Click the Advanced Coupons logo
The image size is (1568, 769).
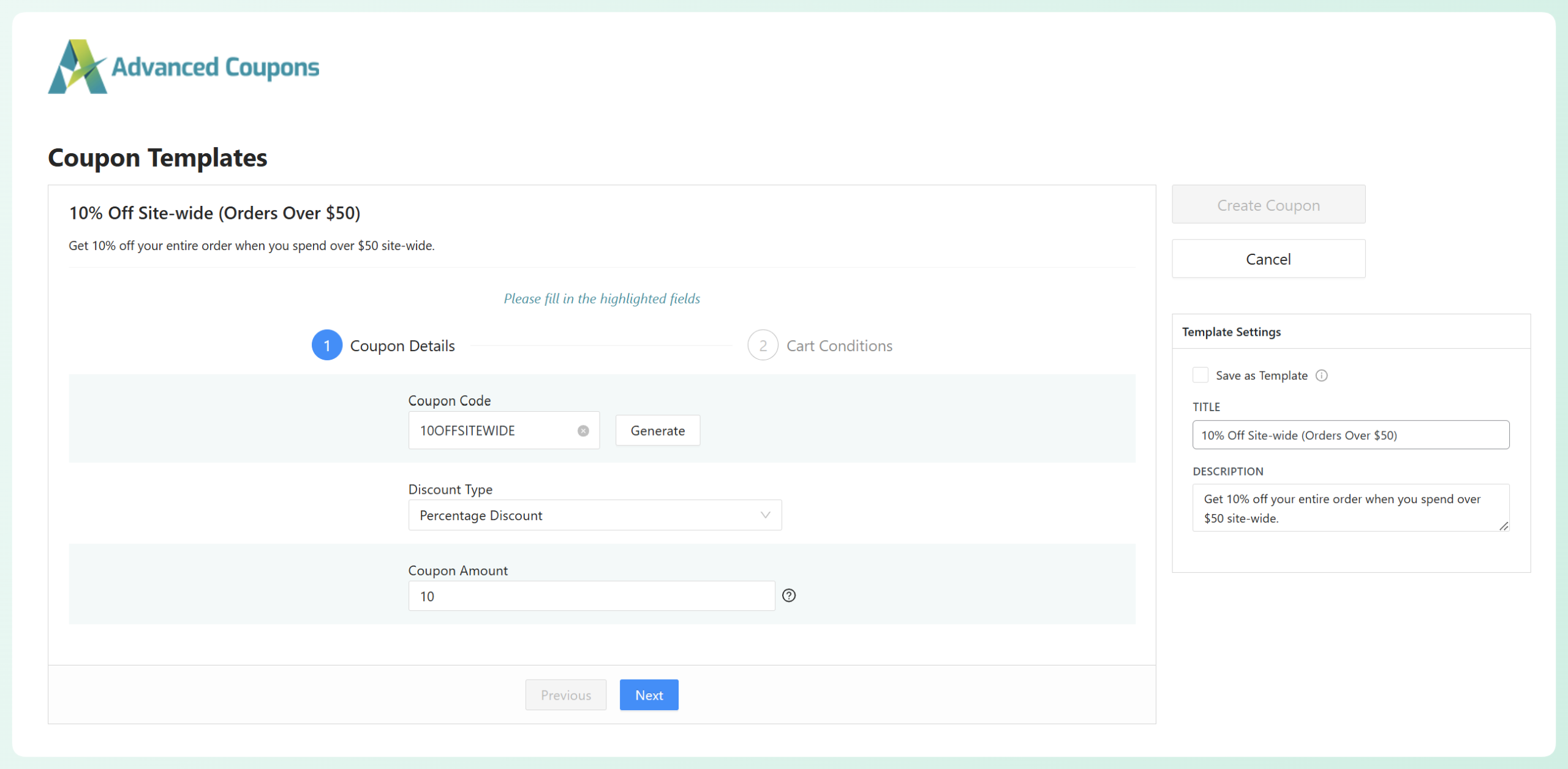coord(184,67)
